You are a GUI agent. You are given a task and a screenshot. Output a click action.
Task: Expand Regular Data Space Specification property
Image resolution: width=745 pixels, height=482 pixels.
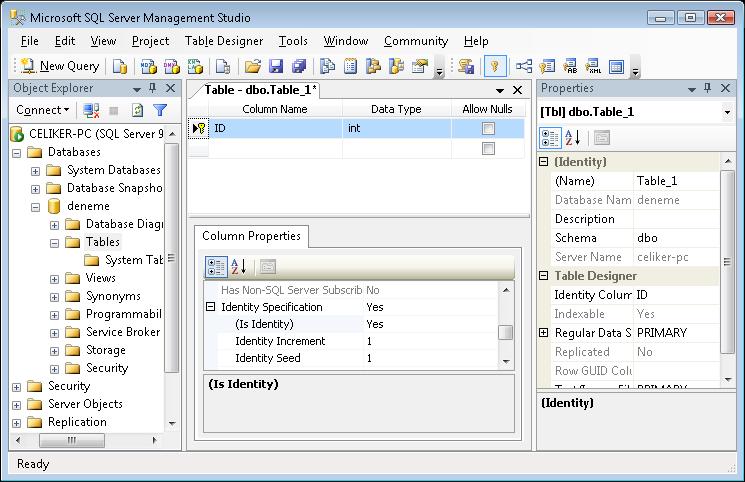[544, 333]
